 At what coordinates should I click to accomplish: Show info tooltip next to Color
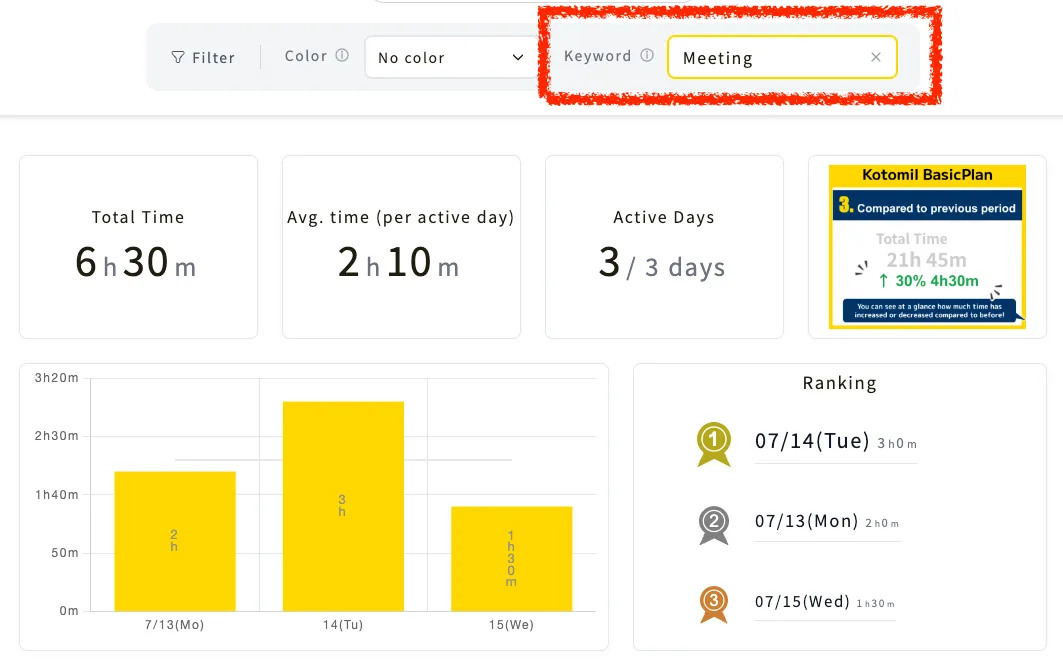[x=342, y=56]
